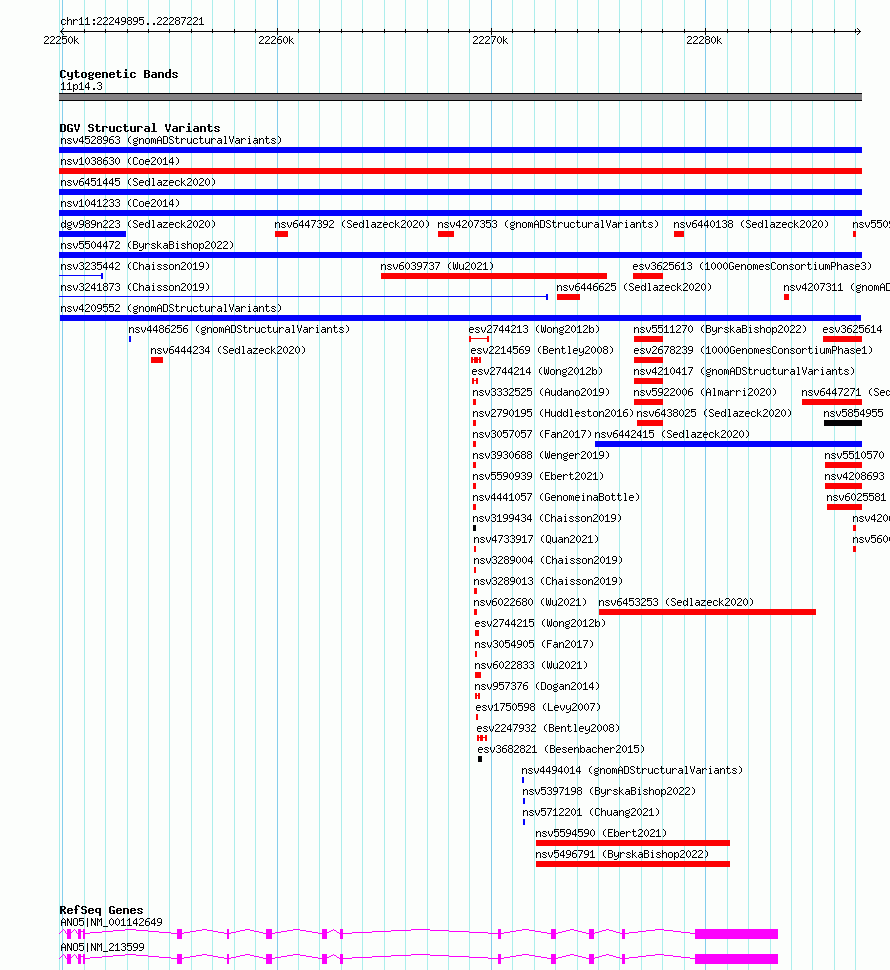
Task: Click the dgv989n223 (Sedlazeck2020) label
Action: [138, 225]
